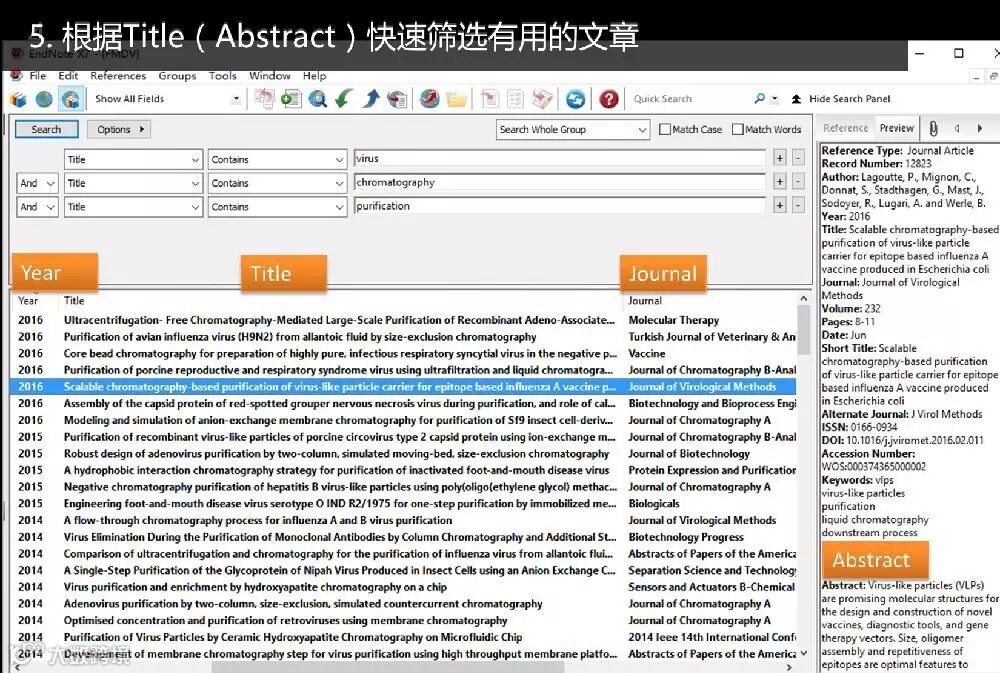This screenshot has height=673, width=1000.
Task: Open the Search Whole Group dropdown
Action: (573, 129)
